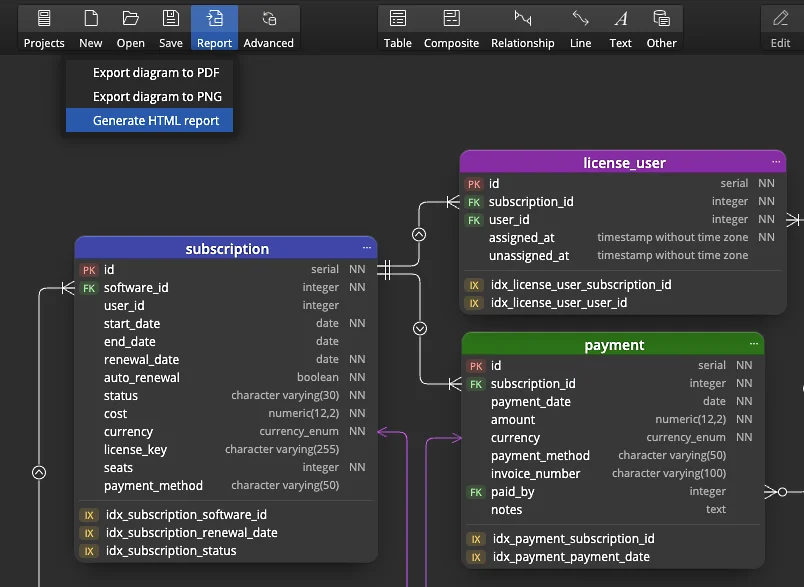Select the subscription table header

(226, 248)
